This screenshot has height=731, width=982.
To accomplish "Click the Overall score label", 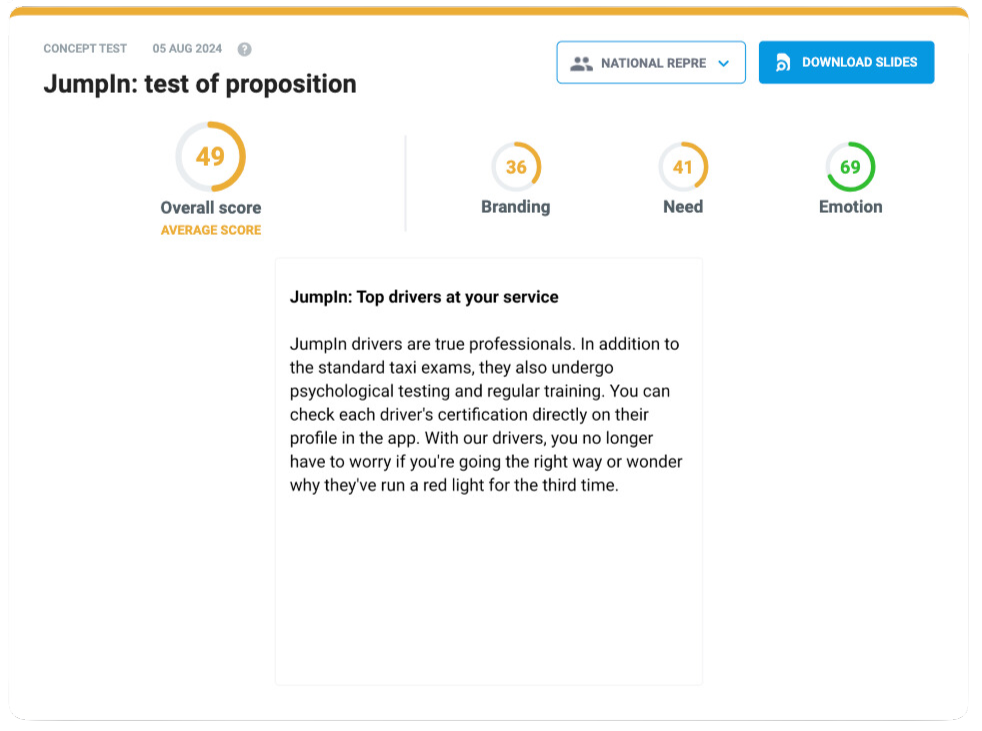I will (x=210, y=207).
